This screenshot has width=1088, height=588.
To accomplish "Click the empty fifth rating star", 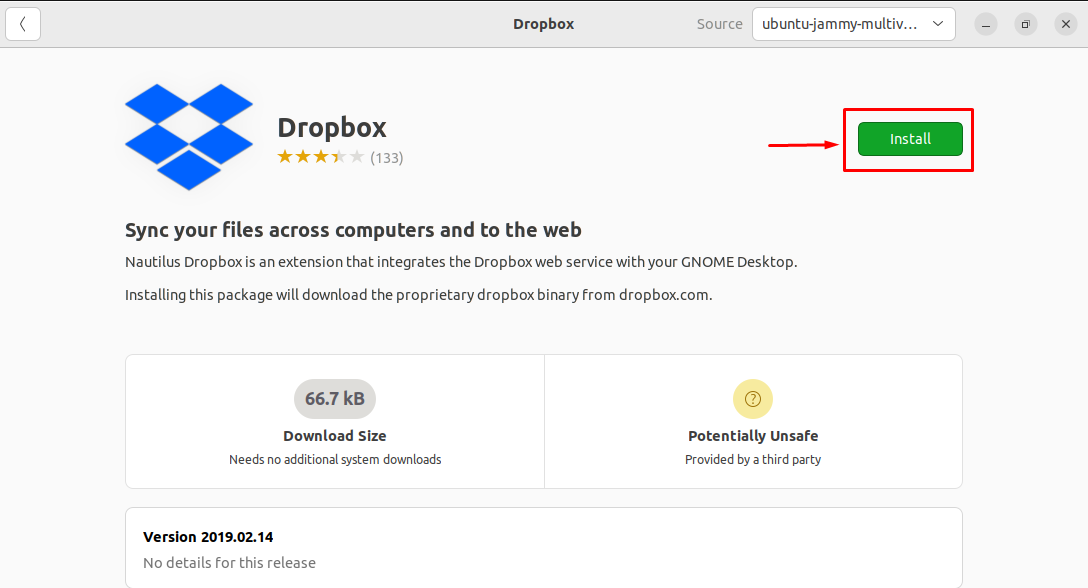I will coord(356,157).
